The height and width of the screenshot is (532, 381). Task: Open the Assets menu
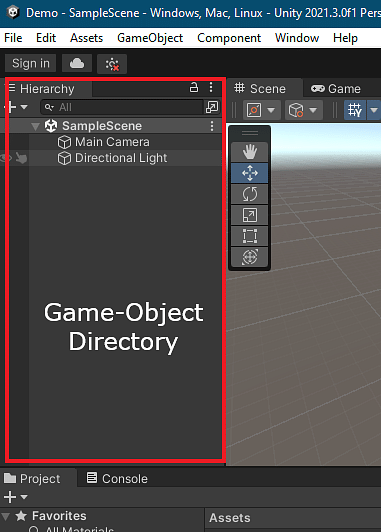87,38
